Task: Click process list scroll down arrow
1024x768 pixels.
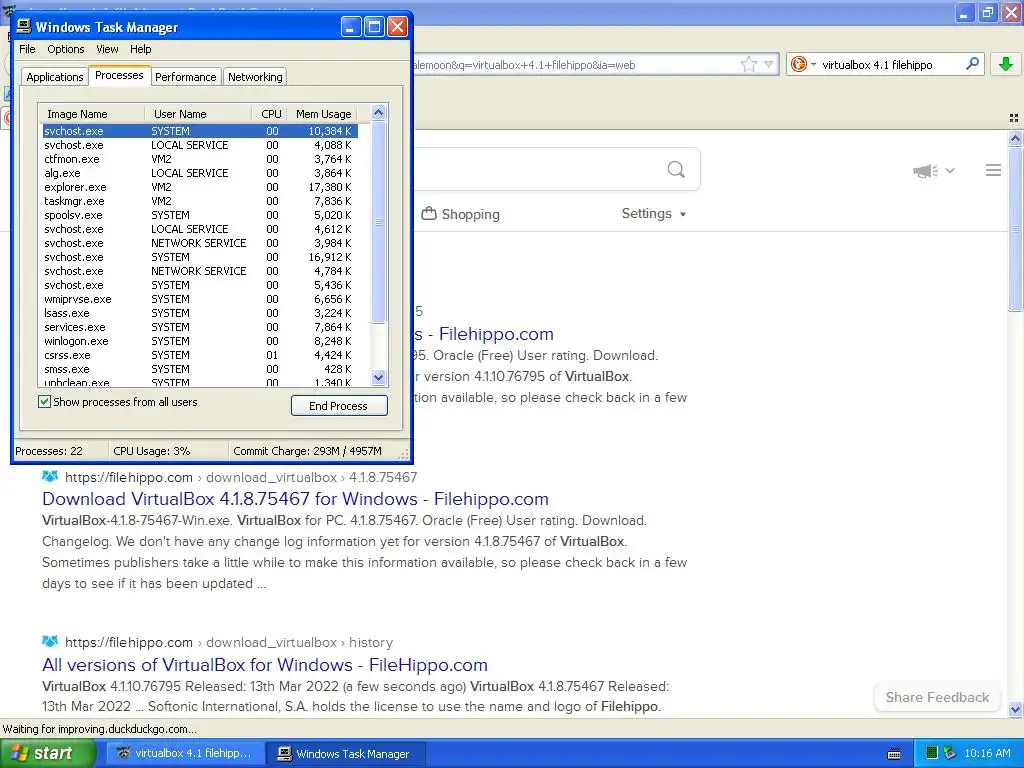Action: click(x=378, y=377)
